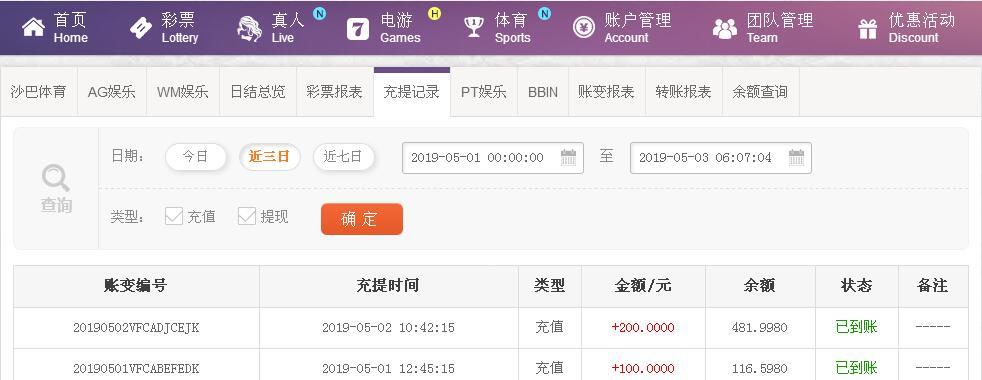Click the 账变编号 column header

(136, 286)
